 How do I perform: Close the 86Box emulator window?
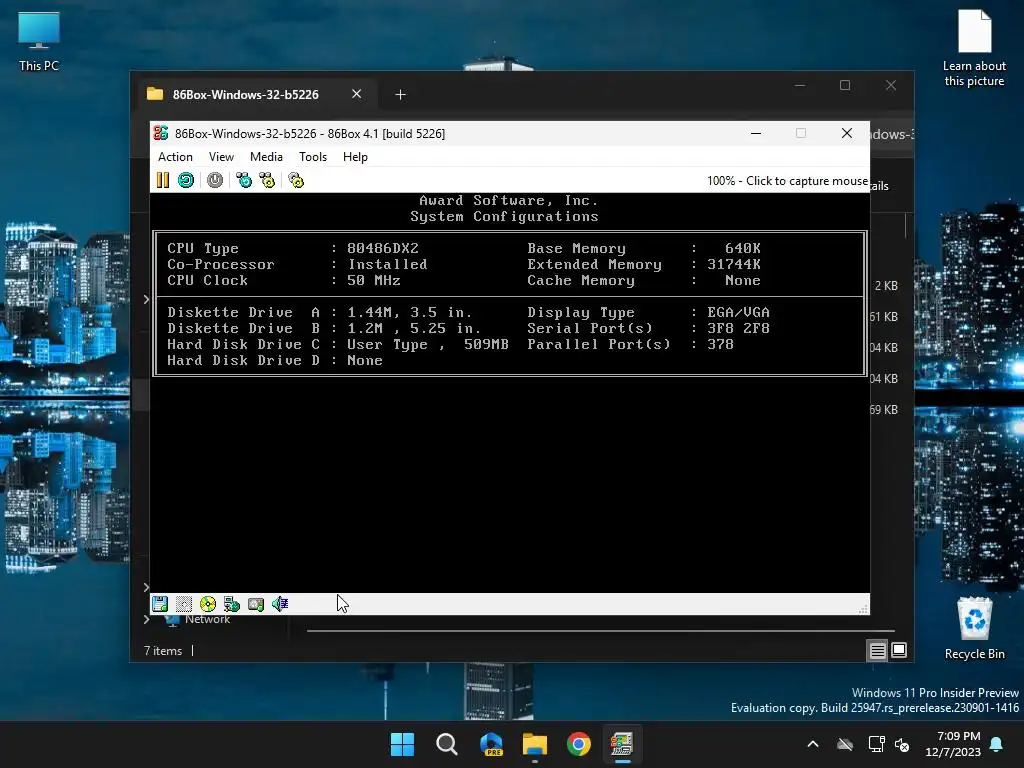tap(847, 133)
